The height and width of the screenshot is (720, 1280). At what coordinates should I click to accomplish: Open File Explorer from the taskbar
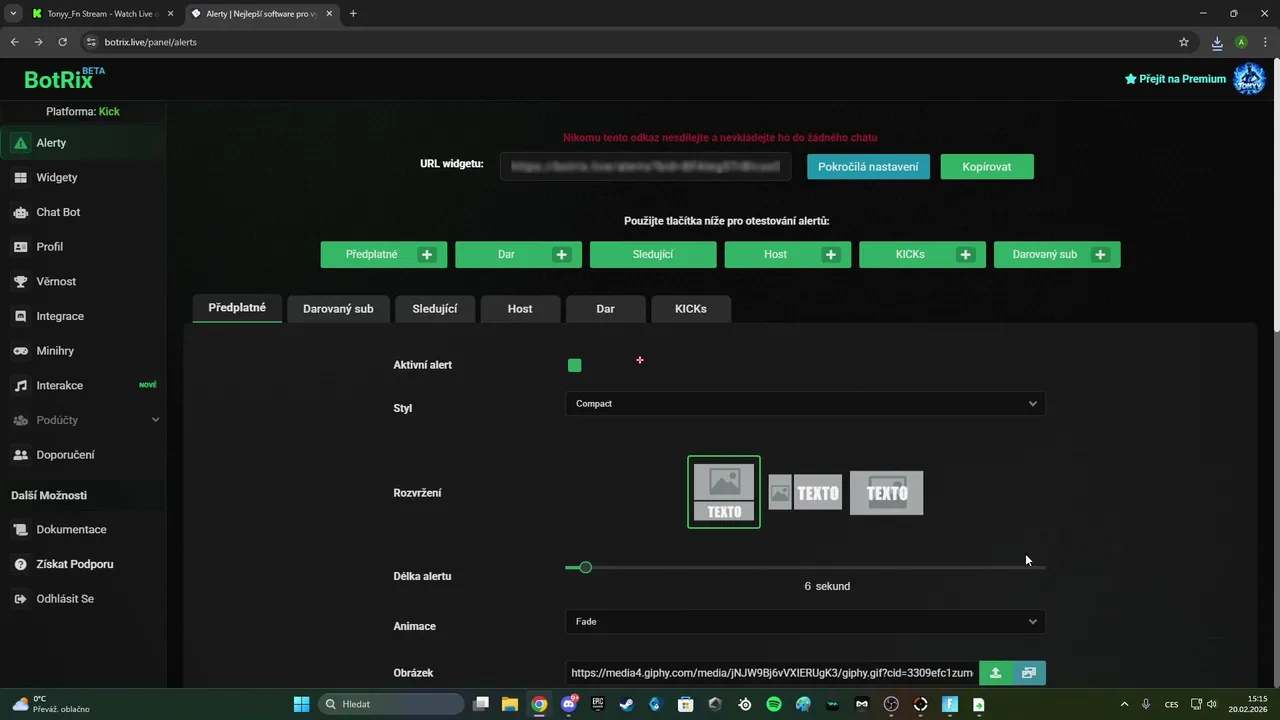pos(510,704)
